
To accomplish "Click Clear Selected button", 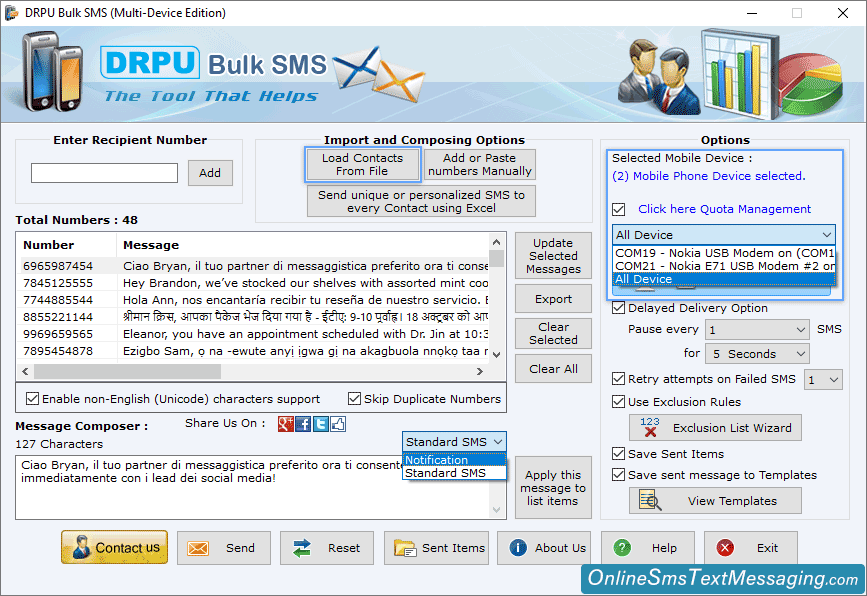I will 553,333.
